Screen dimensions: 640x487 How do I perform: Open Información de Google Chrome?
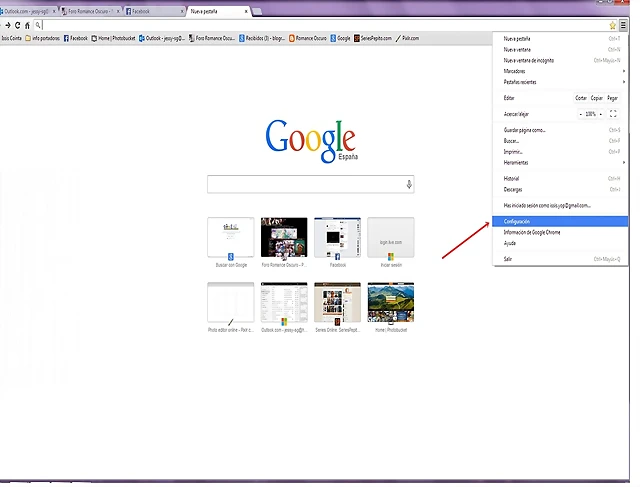click(560, 232)
